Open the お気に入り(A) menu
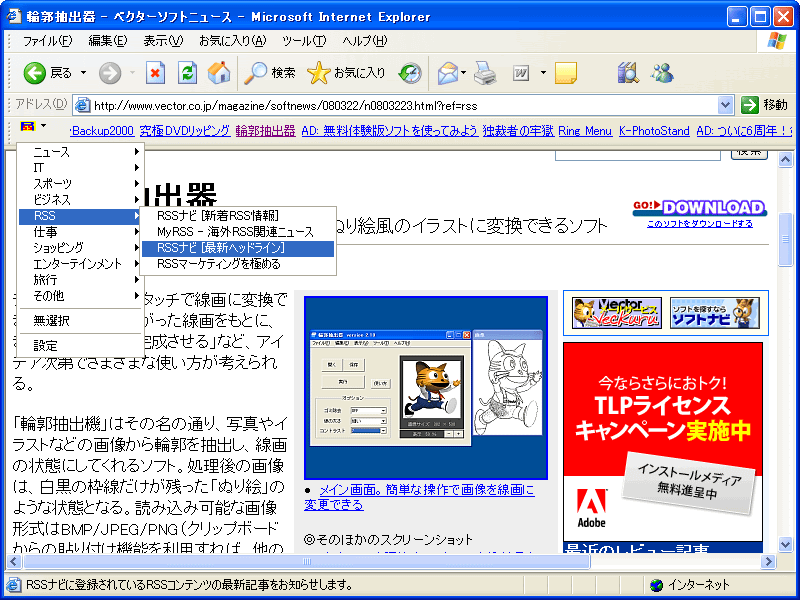This screenshot has width=800, height=600. pos(232,41)
